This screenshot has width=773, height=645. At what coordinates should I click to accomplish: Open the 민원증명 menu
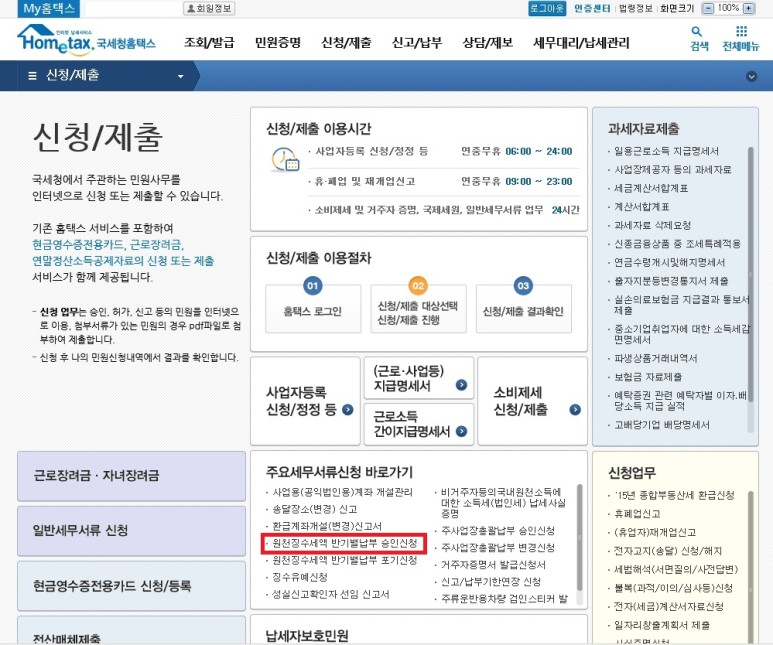[278, 43]
